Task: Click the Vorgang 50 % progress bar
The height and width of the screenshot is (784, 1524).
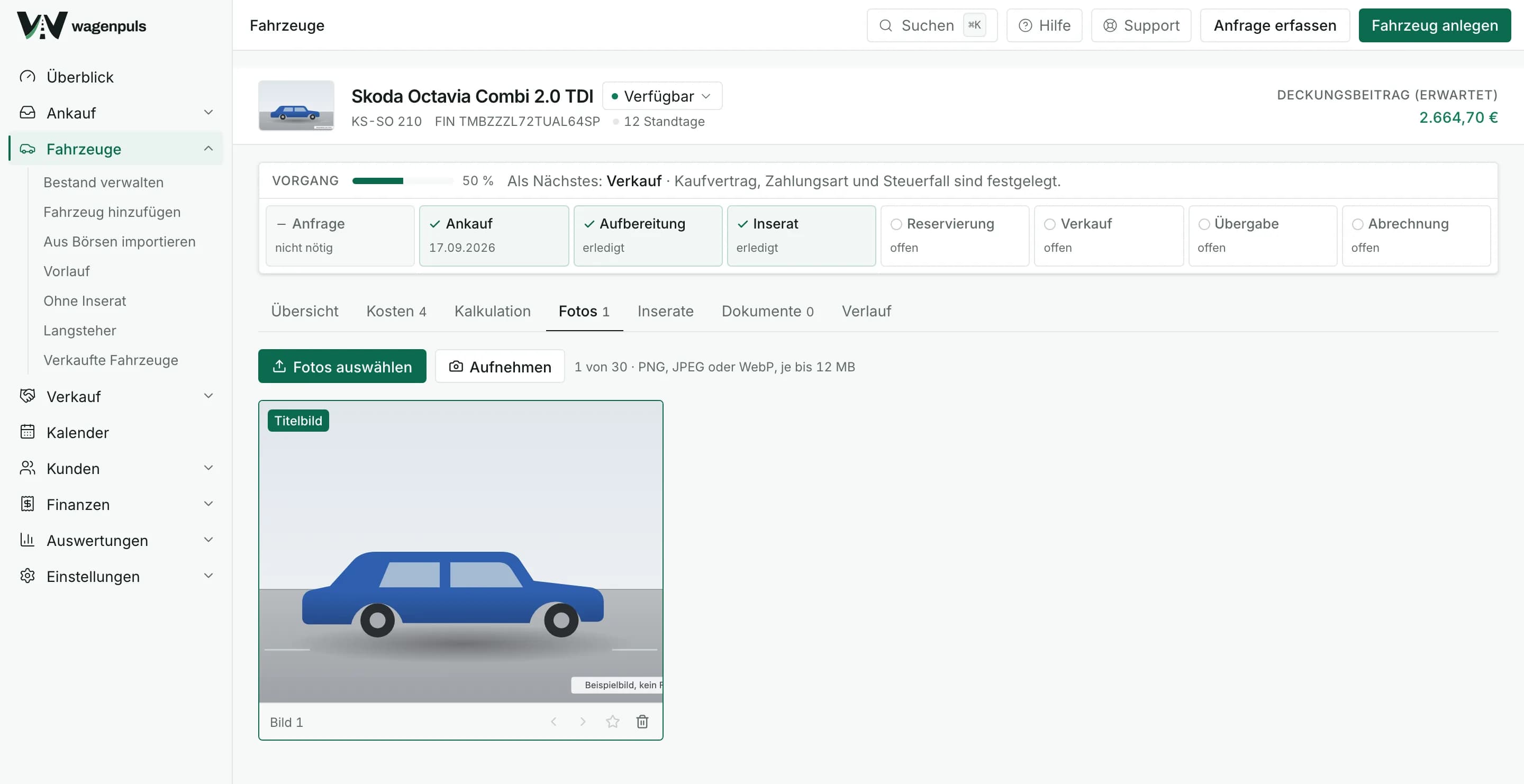Action: (x=403, y=181)
